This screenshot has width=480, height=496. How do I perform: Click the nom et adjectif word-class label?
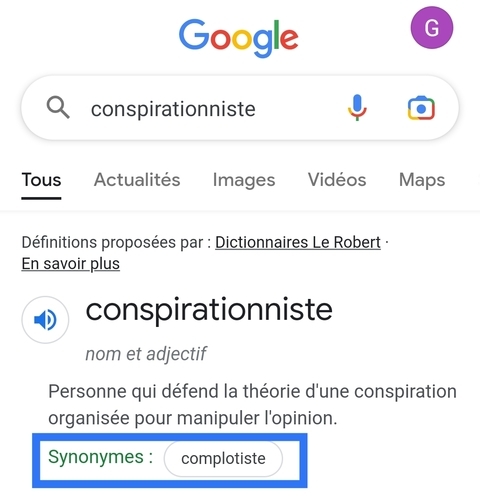coord(146,354)
